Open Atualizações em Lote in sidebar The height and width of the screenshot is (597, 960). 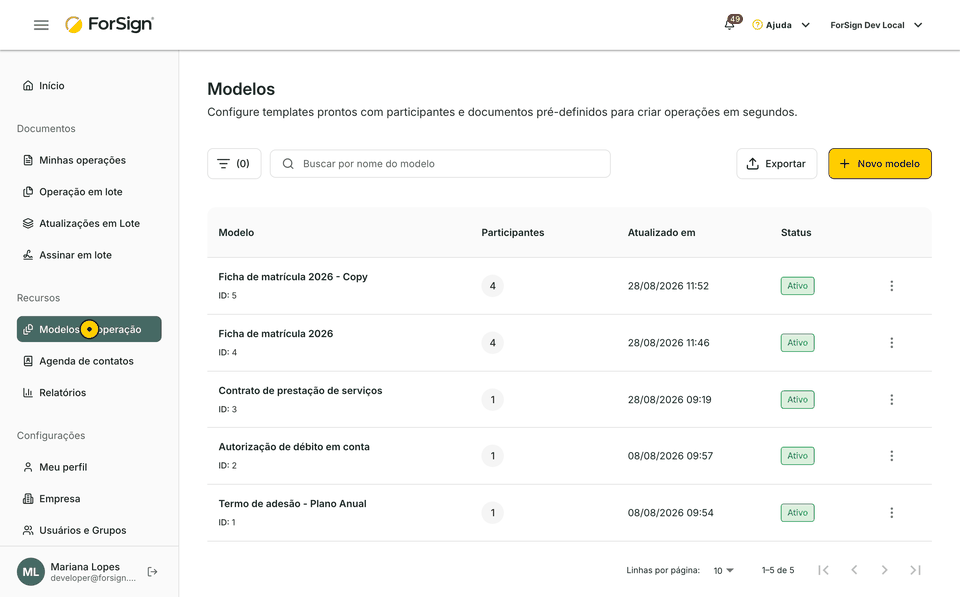[x=81, y=223]
